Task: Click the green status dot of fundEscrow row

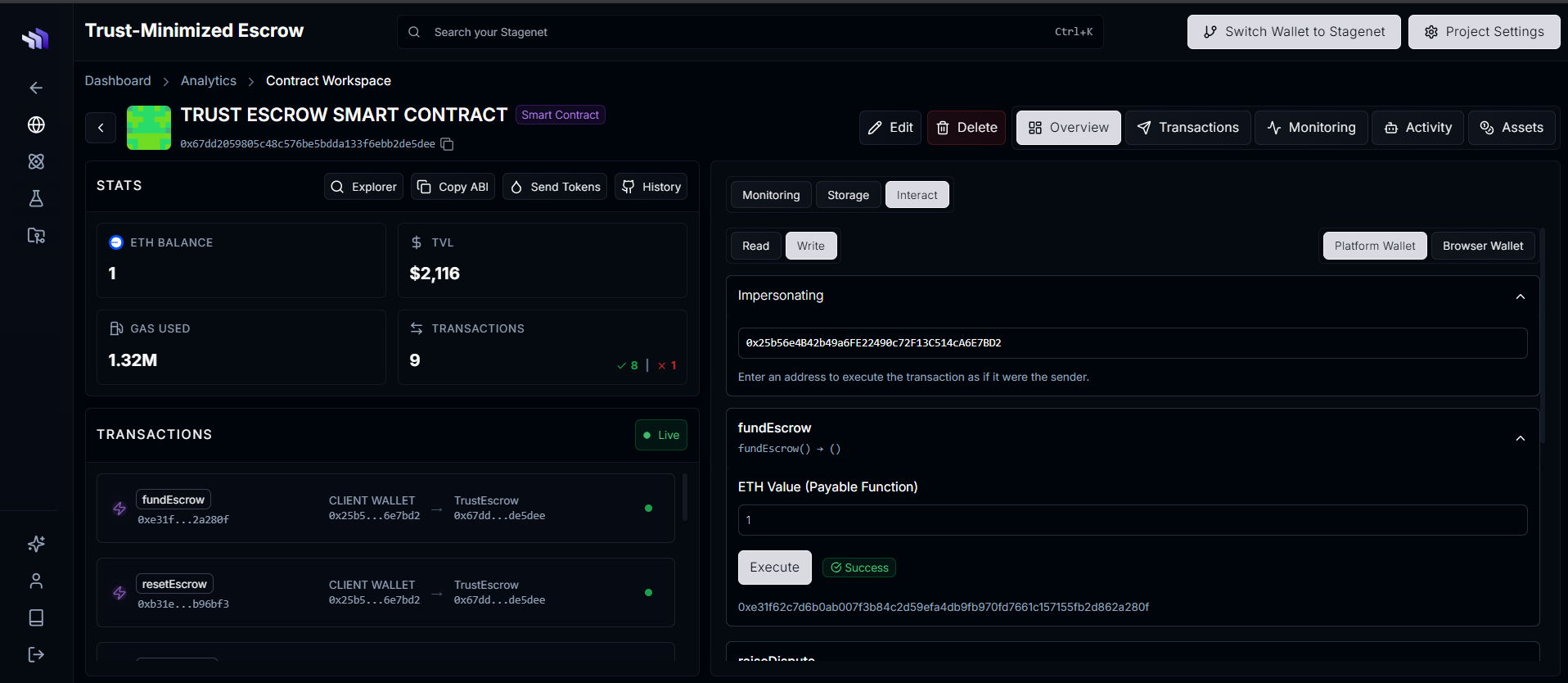Action: coord(649,509)
